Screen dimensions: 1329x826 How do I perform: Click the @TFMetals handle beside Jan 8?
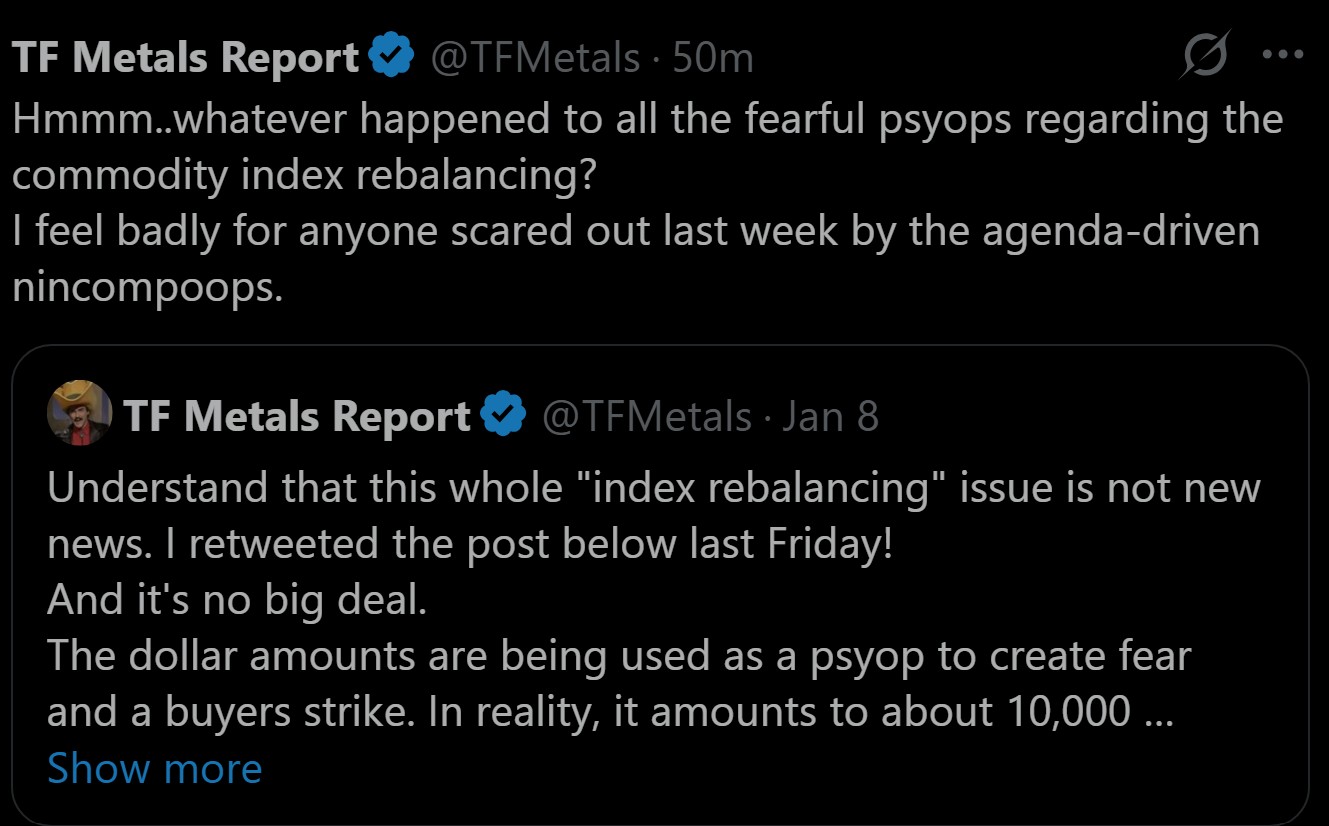(x=646, y=415)
